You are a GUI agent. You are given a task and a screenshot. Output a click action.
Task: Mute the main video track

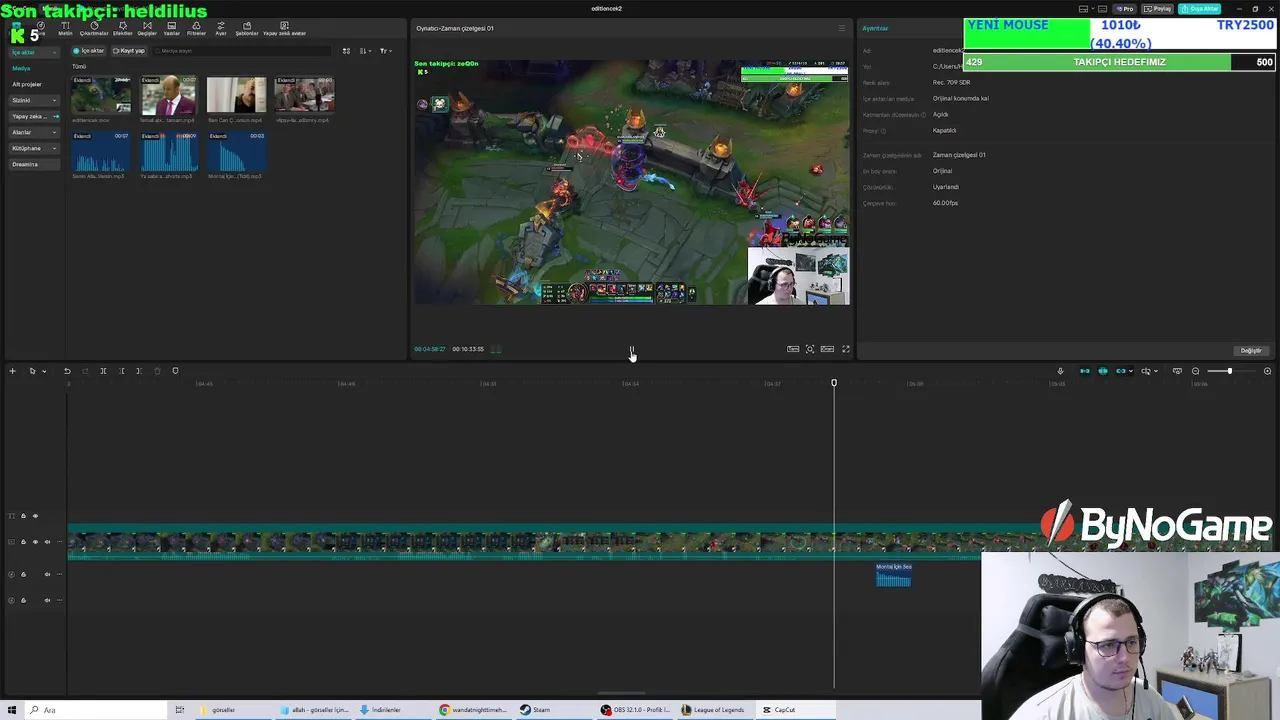pyautogui.click(x=47, y=542)
